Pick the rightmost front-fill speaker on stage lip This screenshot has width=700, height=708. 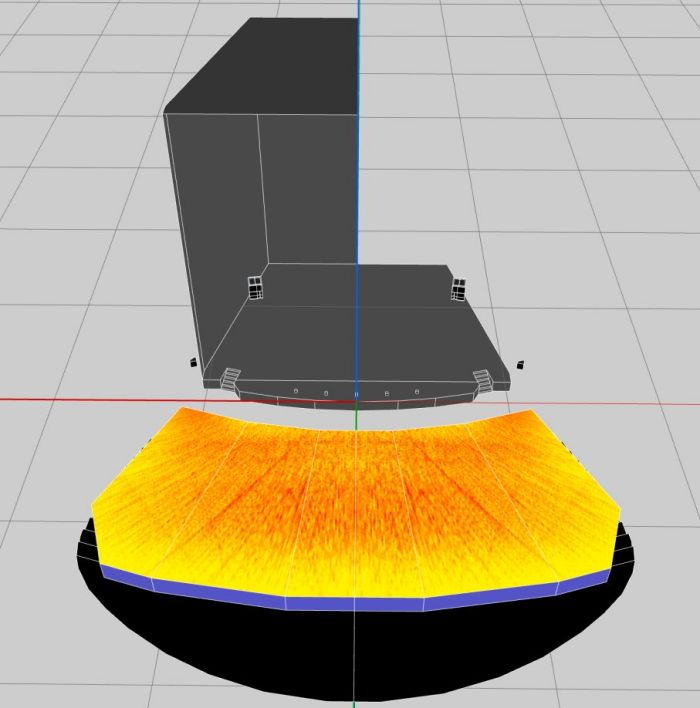[416, 392]
